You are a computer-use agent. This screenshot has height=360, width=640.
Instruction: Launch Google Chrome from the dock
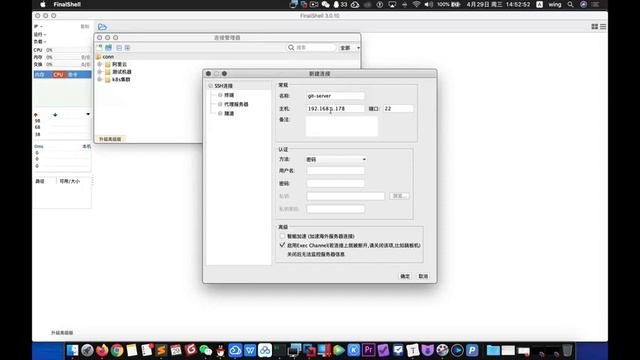117,350
